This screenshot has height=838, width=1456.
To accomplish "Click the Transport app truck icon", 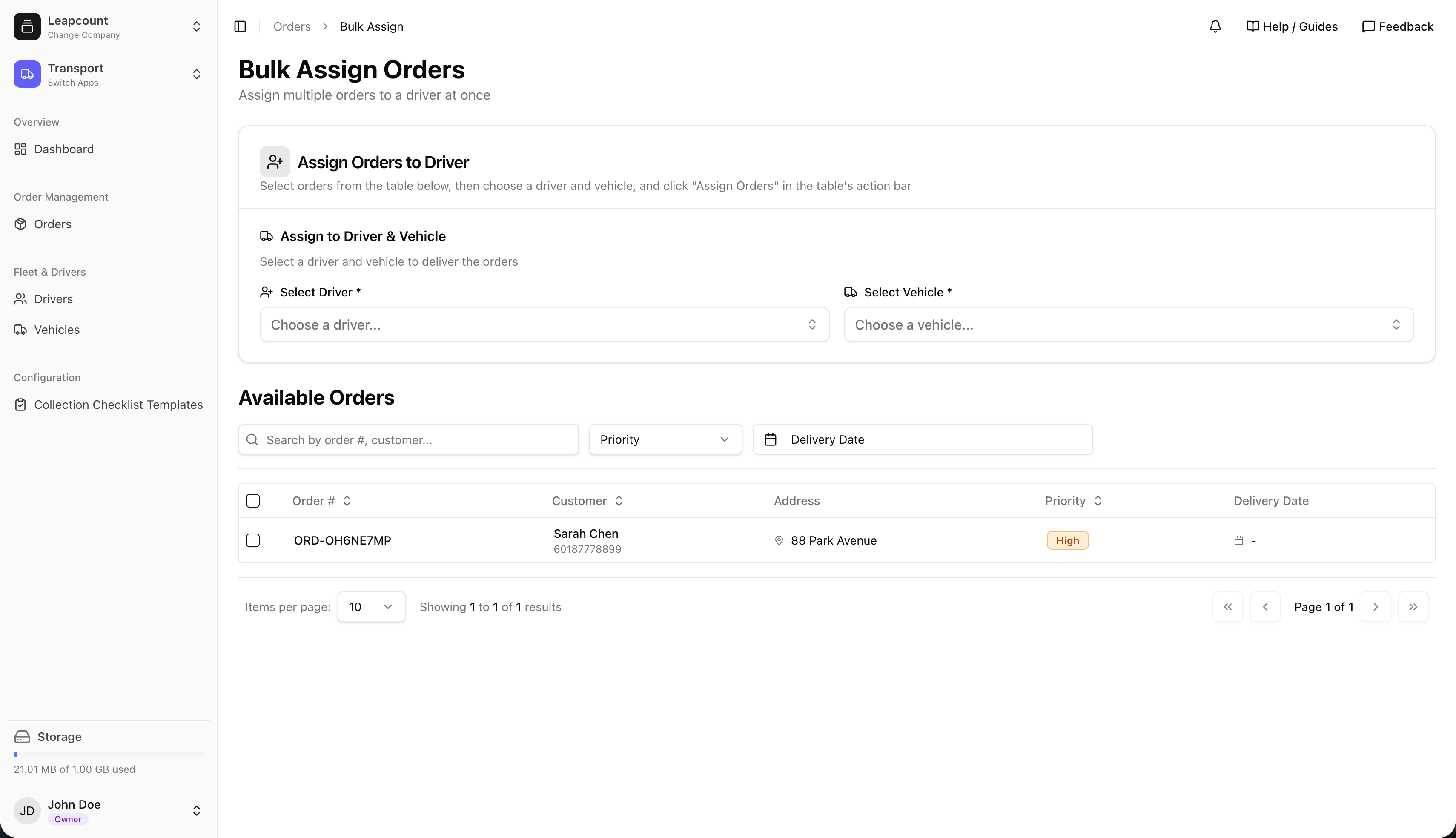I will click(x=27, y=74).
